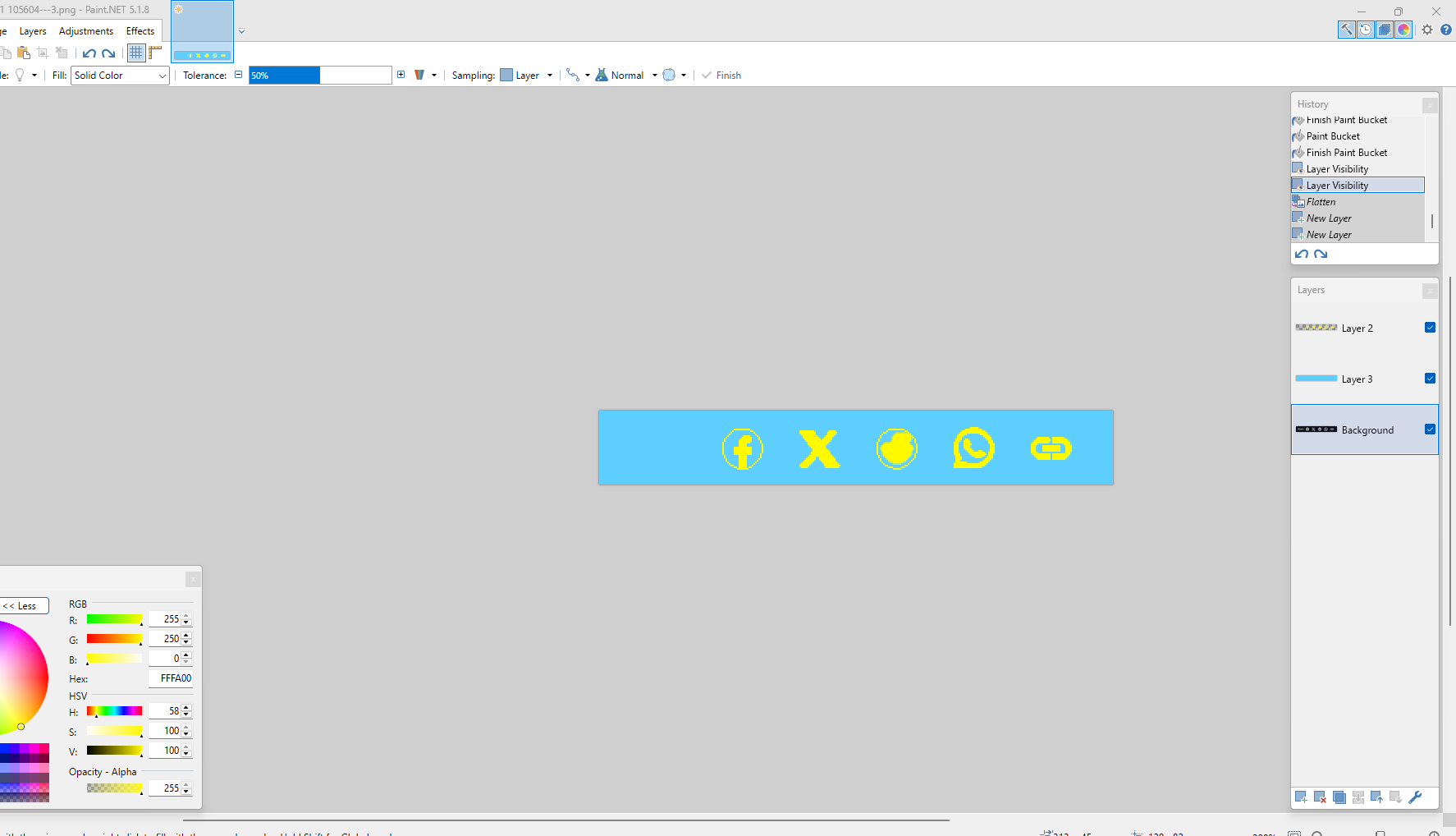Image resolution: width=1456 pixels, height=836 pixels.
Task: Select first New Layer history entry
Action: click(1358, 218)
